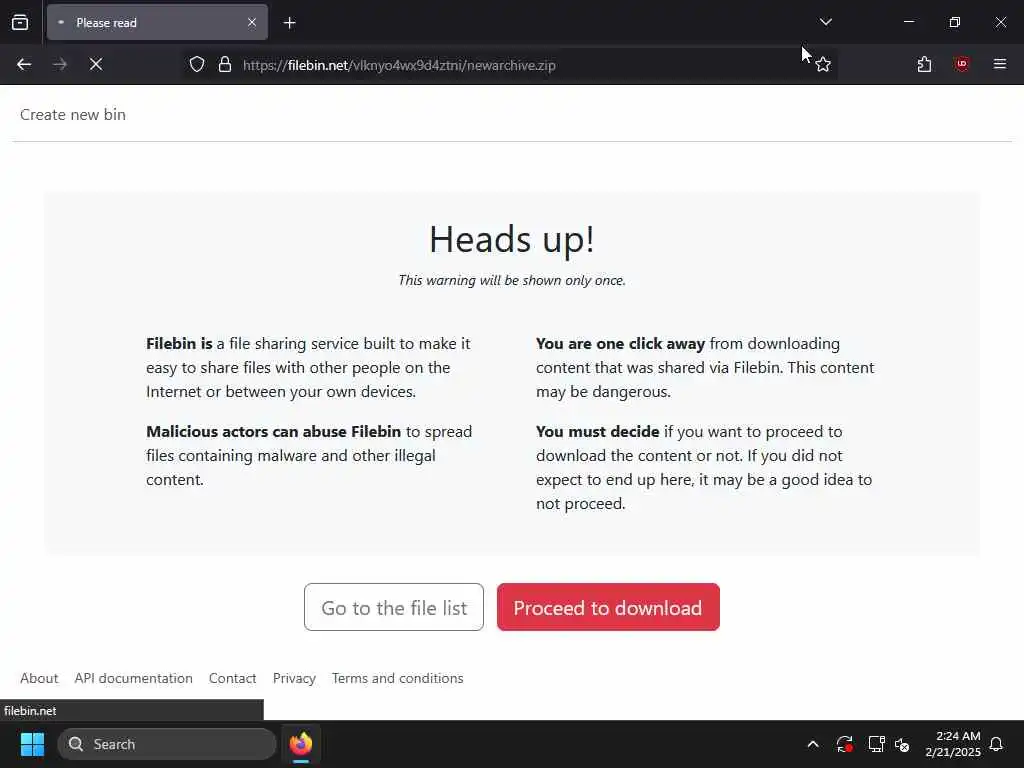Screen dimensions: 1024x768
Task: Open the Privacy footer link
Action: pyautogui.click(x=294, y=678)
